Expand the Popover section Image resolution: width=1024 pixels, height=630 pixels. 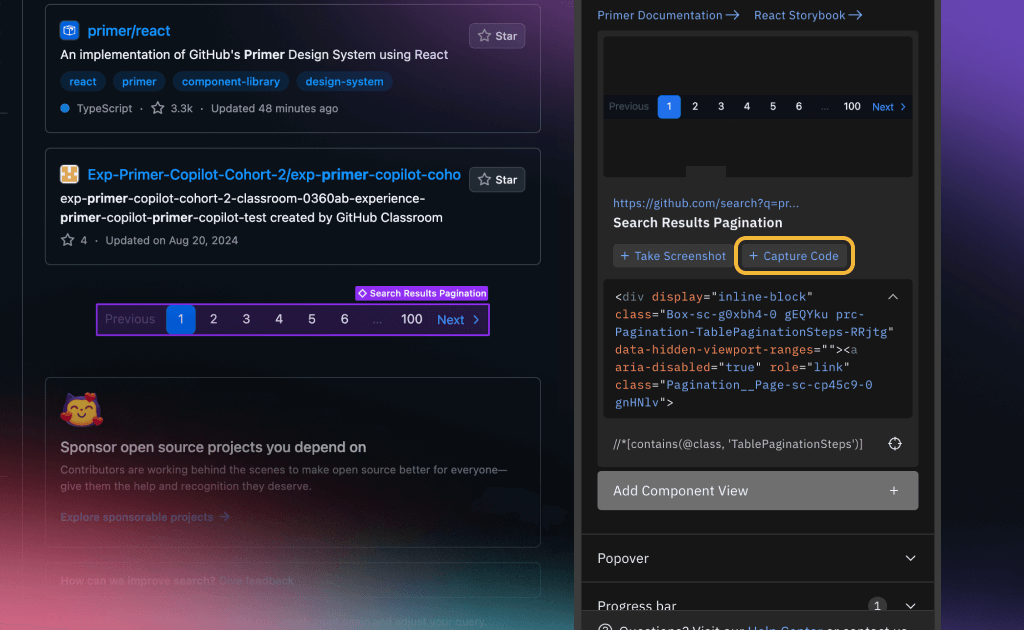758,558
